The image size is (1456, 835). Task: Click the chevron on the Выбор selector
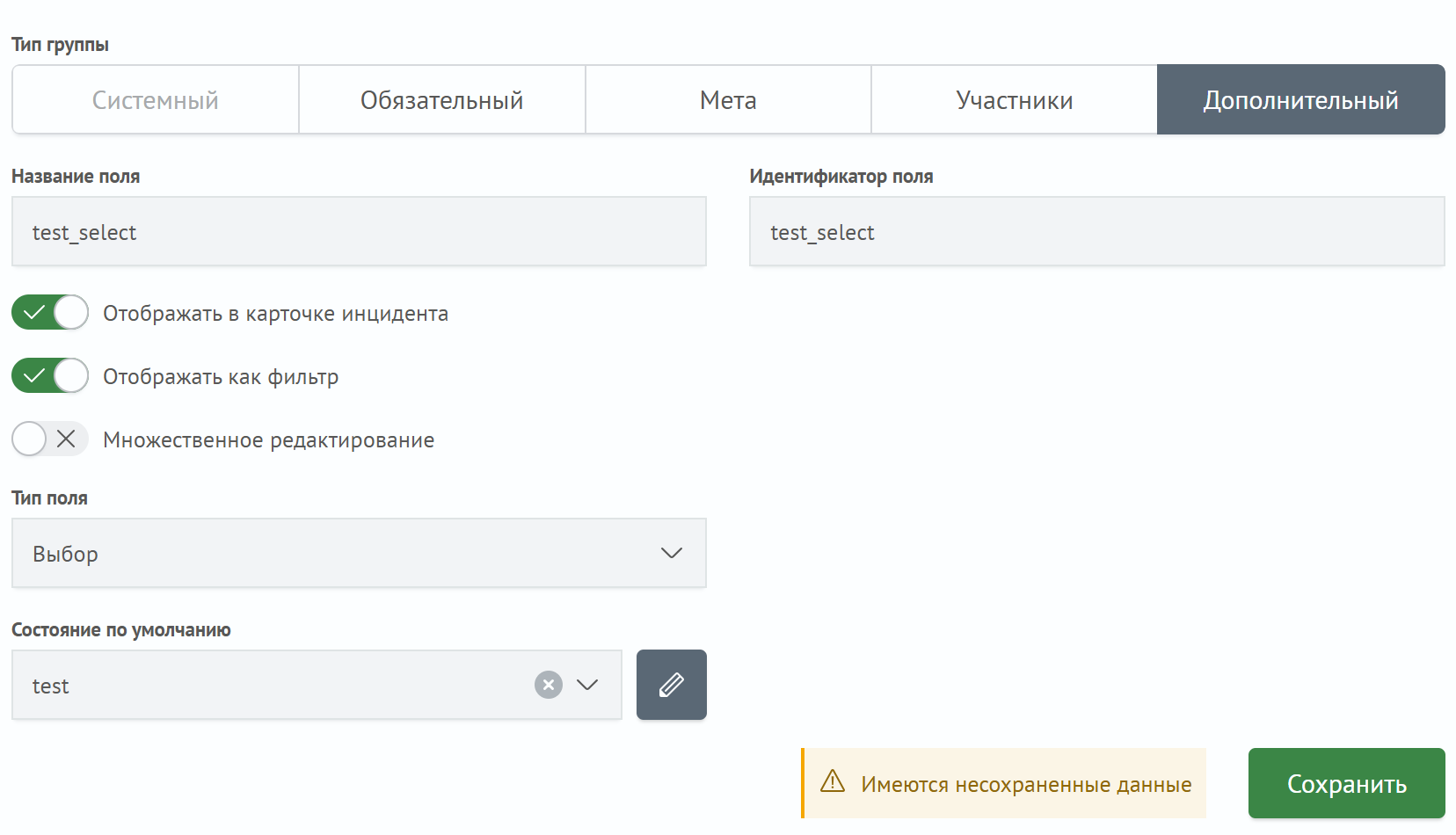coord(671,553)
